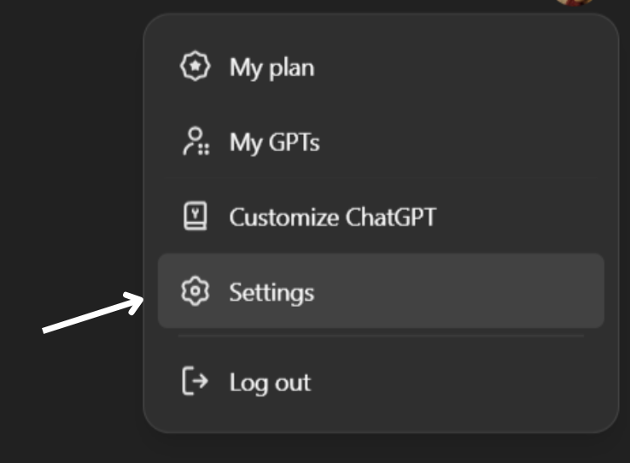Viewport: 630px width, 464px height.
Task: Click the "My GPTs" text label
Action: tap(274, 143)
